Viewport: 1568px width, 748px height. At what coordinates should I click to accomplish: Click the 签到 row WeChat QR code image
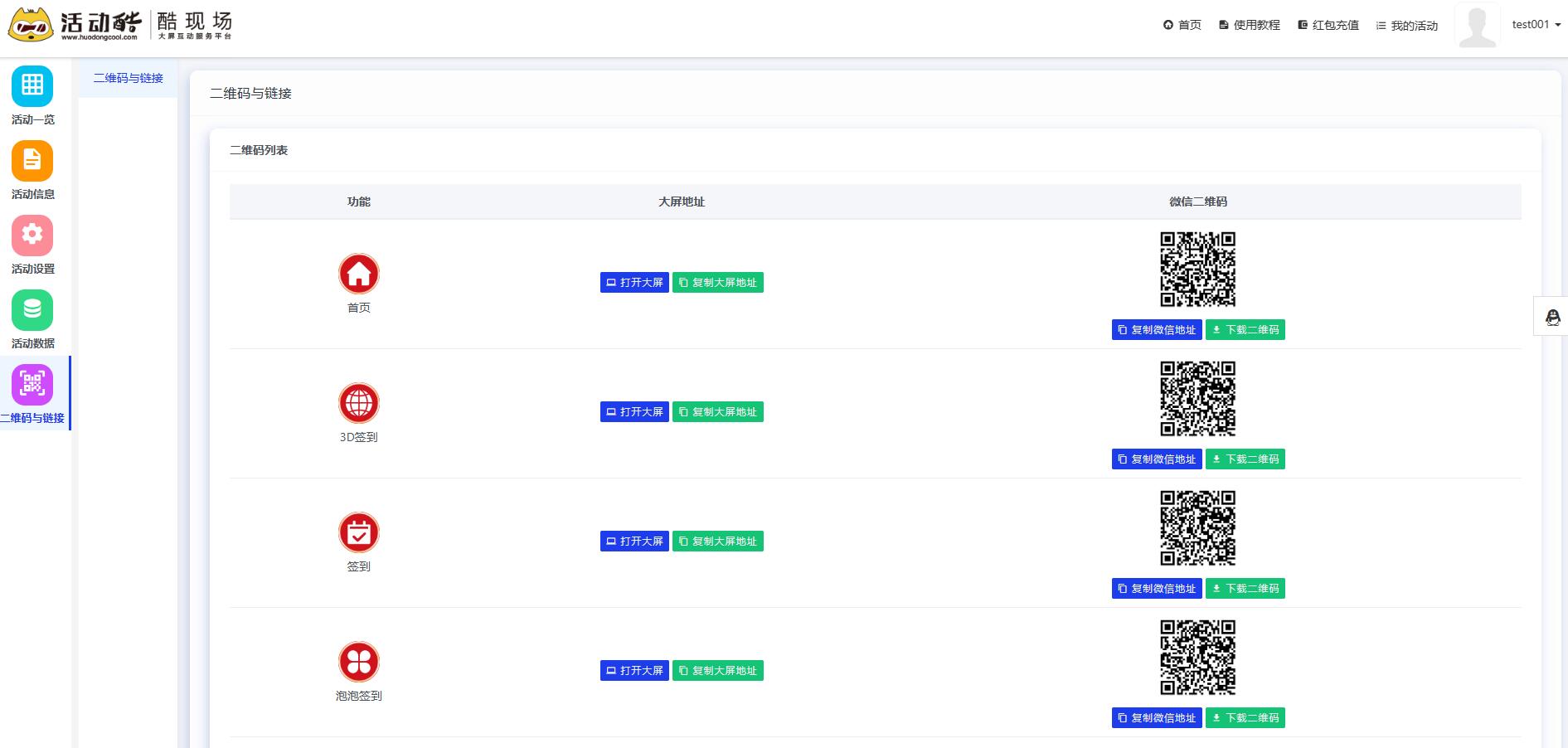(1198, 528)
